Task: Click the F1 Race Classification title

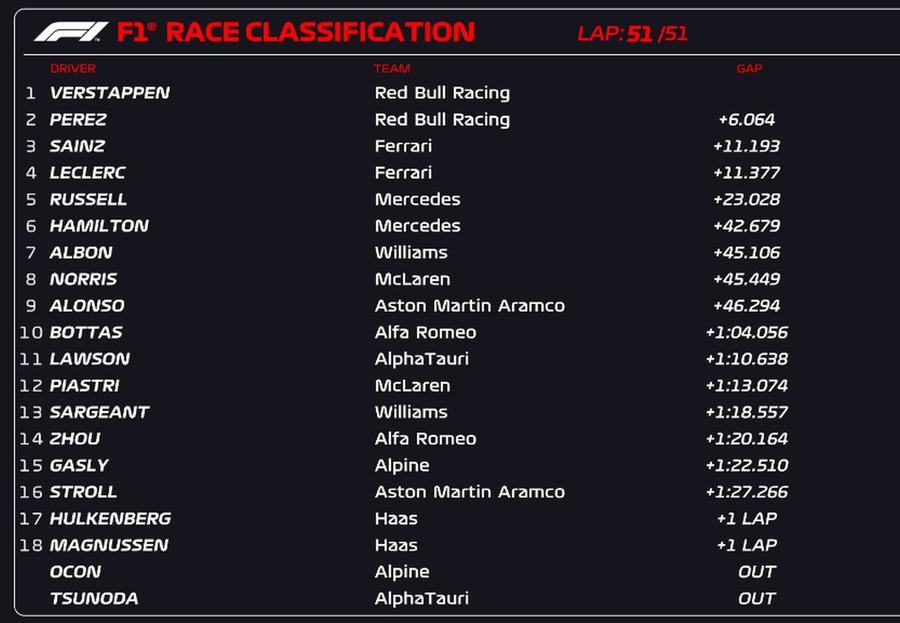Action: click(x=296, y=32)
